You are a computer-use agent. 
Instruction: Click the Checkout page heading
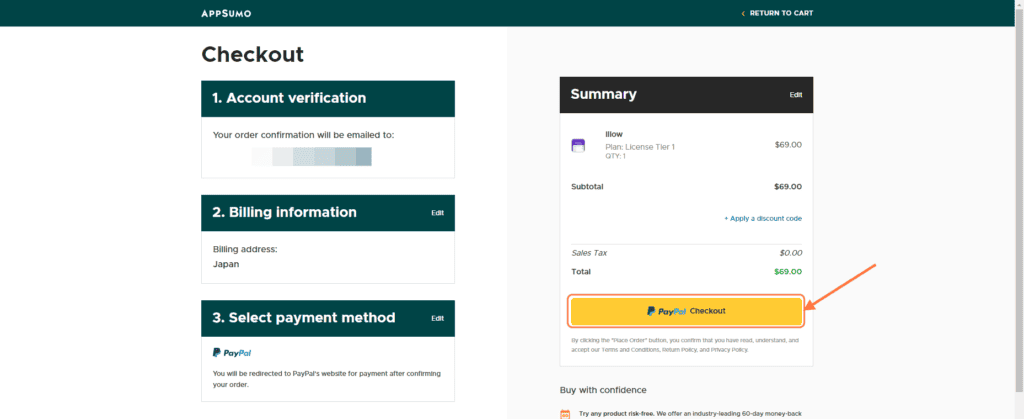[253, 54]
